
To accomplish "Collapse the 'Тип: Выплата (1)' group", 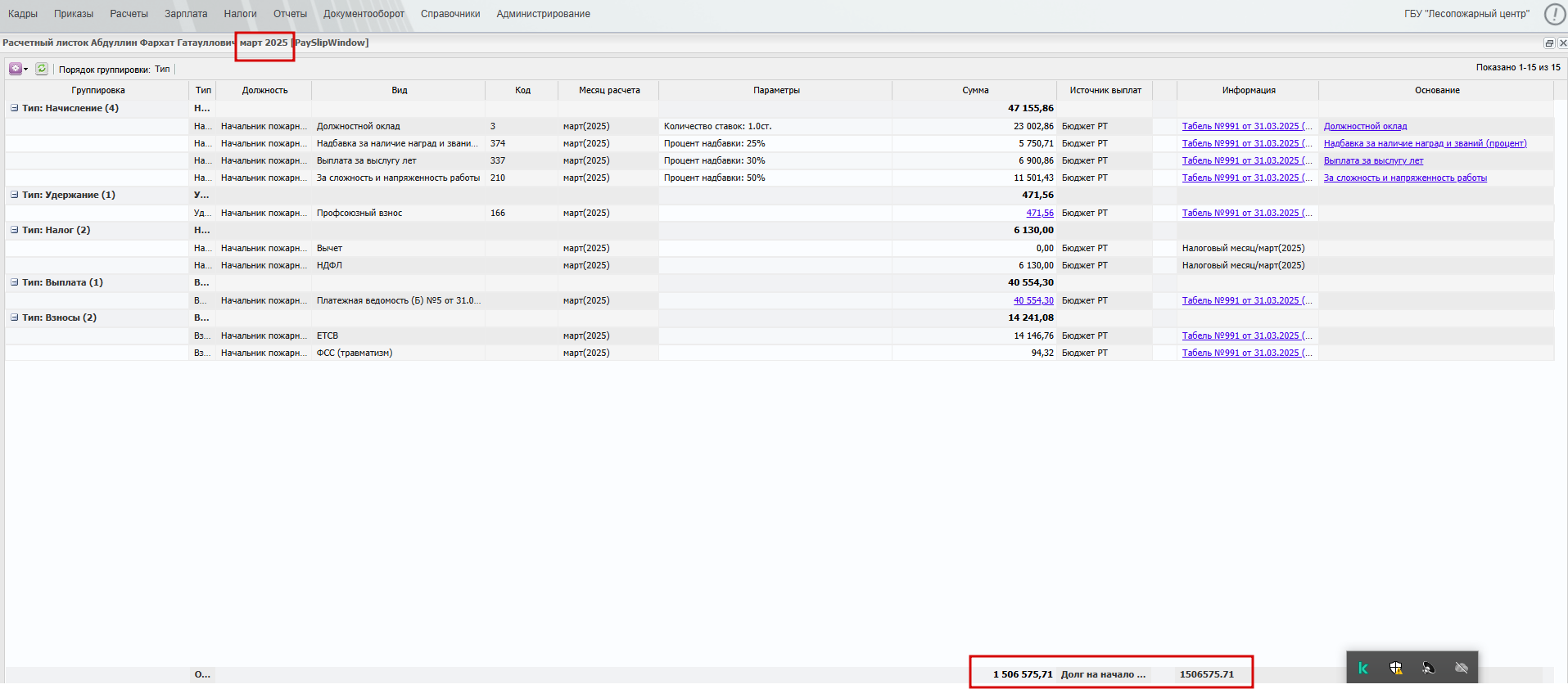I will pyautogui.click(x=14, y=282).
